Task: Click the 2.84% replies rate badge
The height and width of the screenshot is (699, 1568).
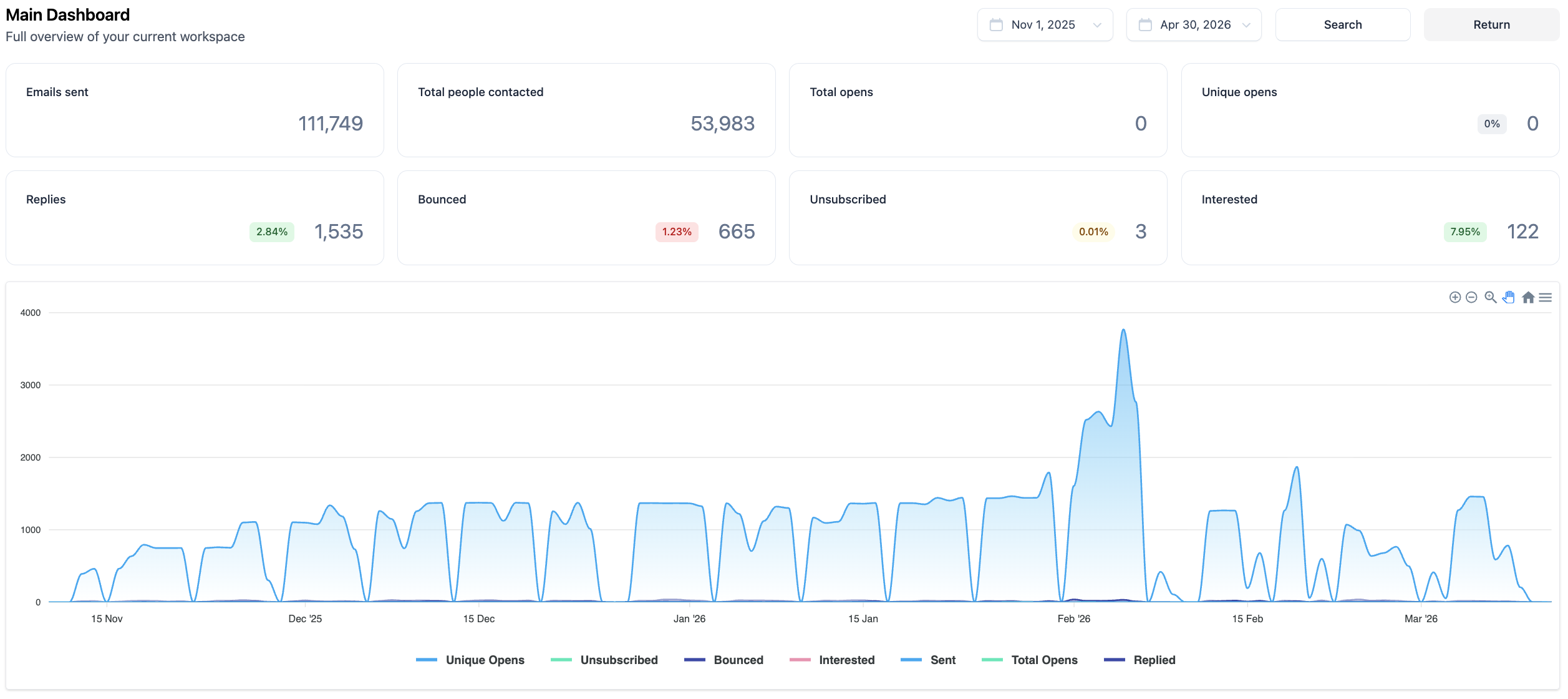Action: pos(272,232)
